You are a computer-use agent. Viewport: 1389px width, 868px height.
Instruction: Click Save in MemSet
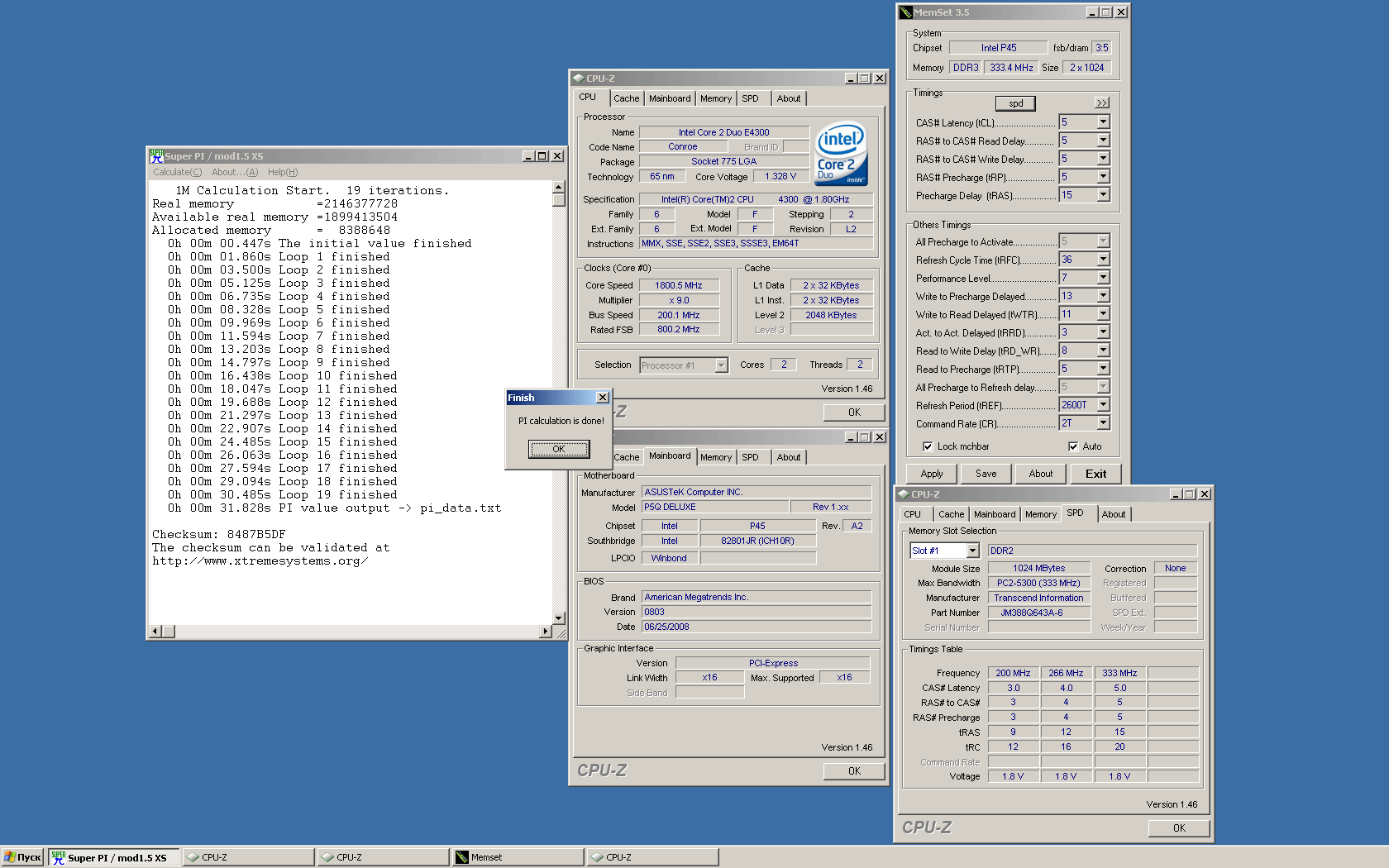[x=986, y=474]
